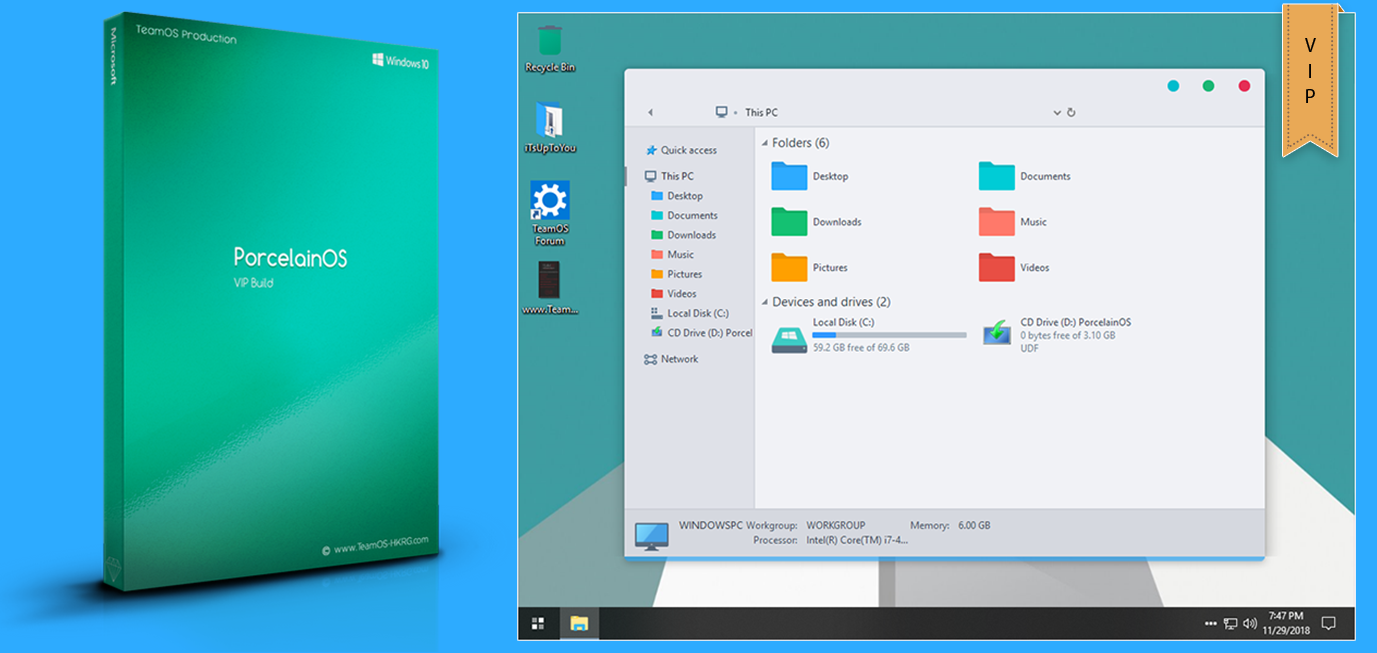Click the WORKGROUP value in details pane
The width and height of the screenshot is (1377, 653).
[836, 525]
